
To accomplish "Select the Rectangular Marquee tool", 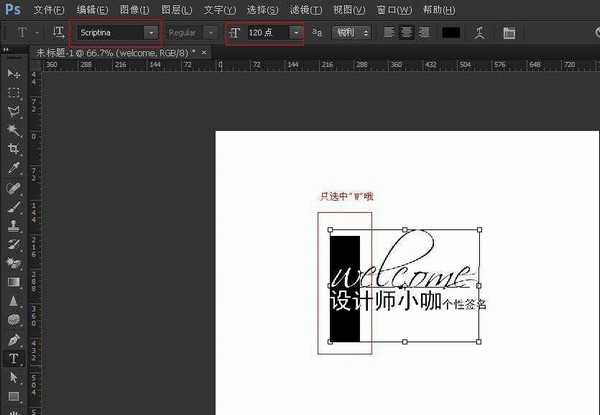I will [14, 93].
